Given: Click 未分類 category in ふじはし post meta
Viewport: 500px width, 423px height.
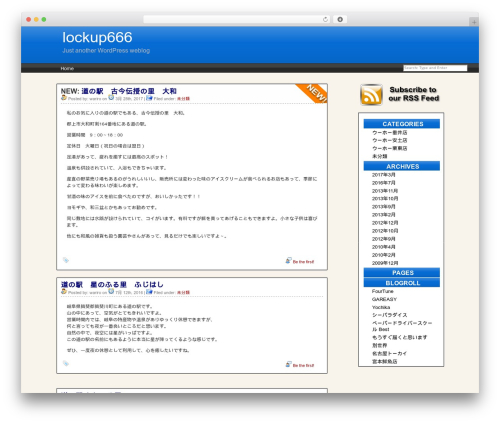Looking at the screenshot, I should click(183, 293).
